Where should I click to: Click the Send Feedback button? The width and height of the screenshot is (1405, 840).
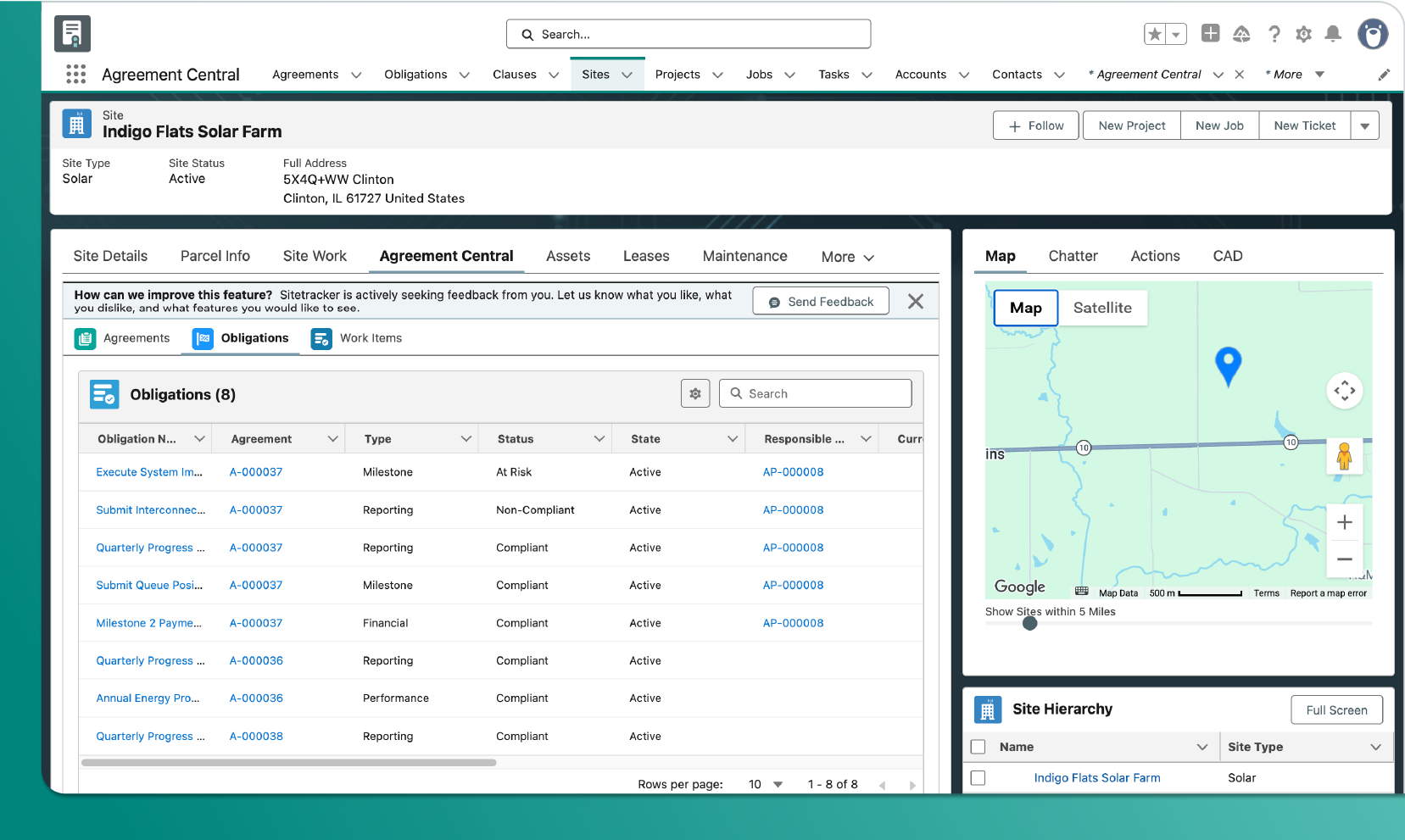(821, 302)
